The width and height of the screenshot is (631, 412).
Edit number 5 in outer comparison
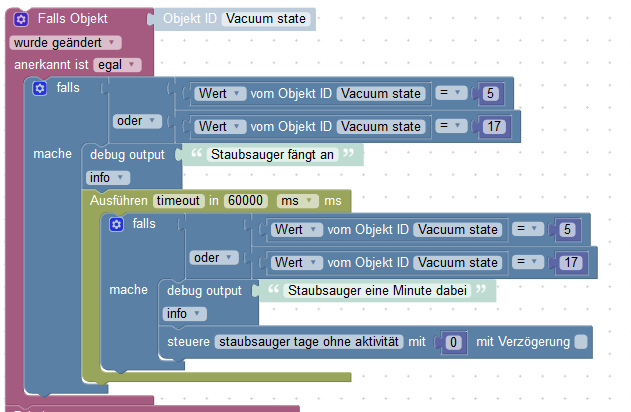coord(490,93)
